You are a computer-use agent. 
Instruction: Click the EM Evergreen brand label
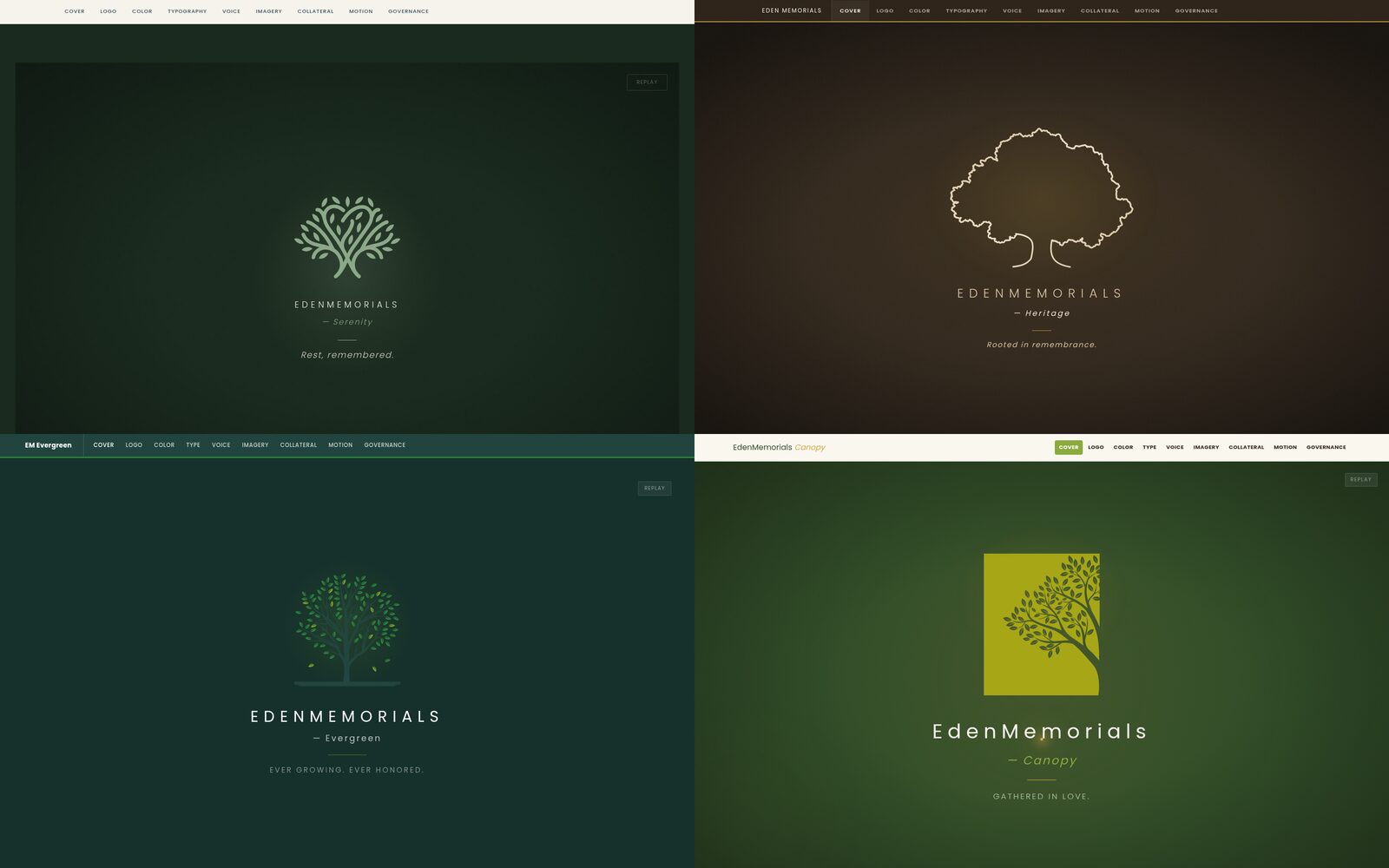(49, 445)
